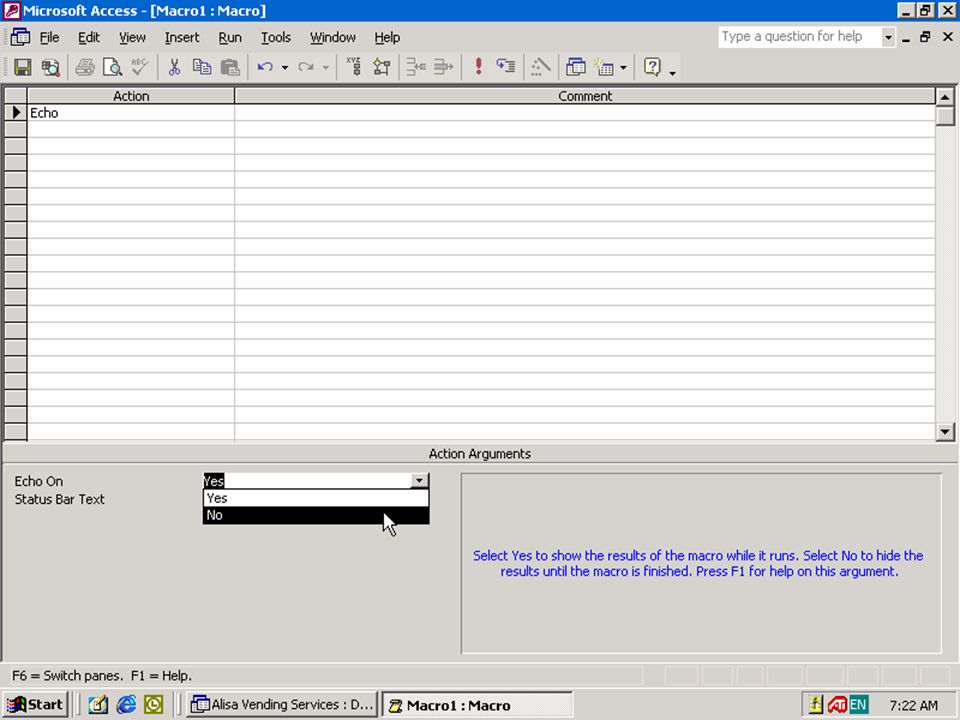The height and width of the screenshot is (720, 960).
Task: Choose No in Echo On list
Action: point(316,515)
